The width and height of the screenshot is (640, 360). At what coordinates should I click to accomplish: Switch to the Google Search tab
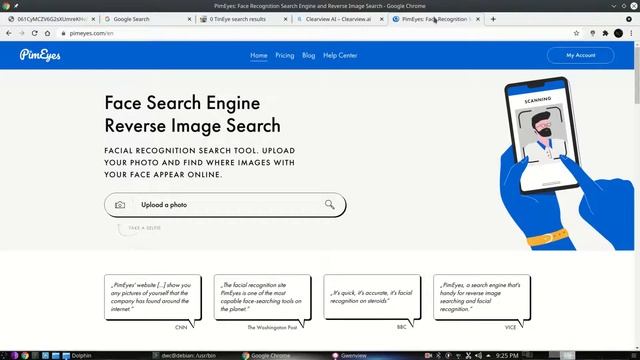tap(147, 19)
